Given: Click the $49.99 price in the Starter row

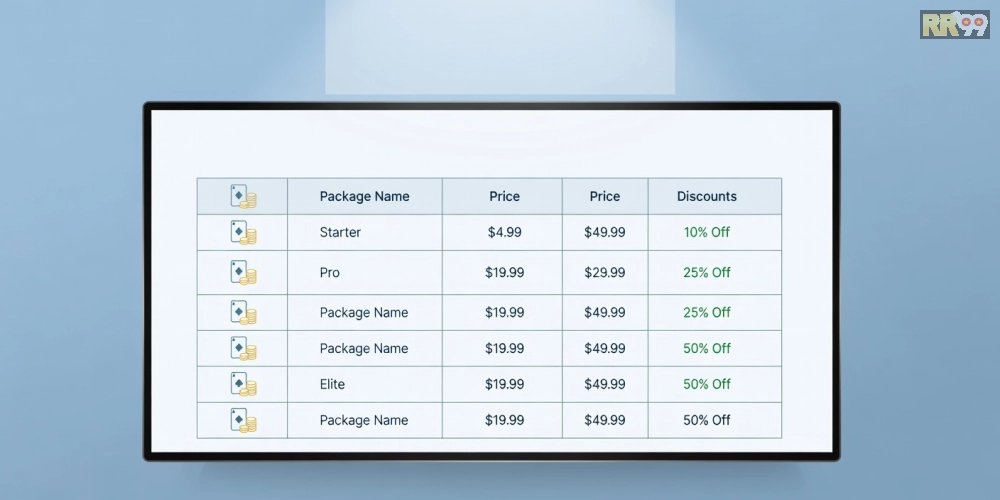Looking at the screenshot, I should (x=605, y=232).
